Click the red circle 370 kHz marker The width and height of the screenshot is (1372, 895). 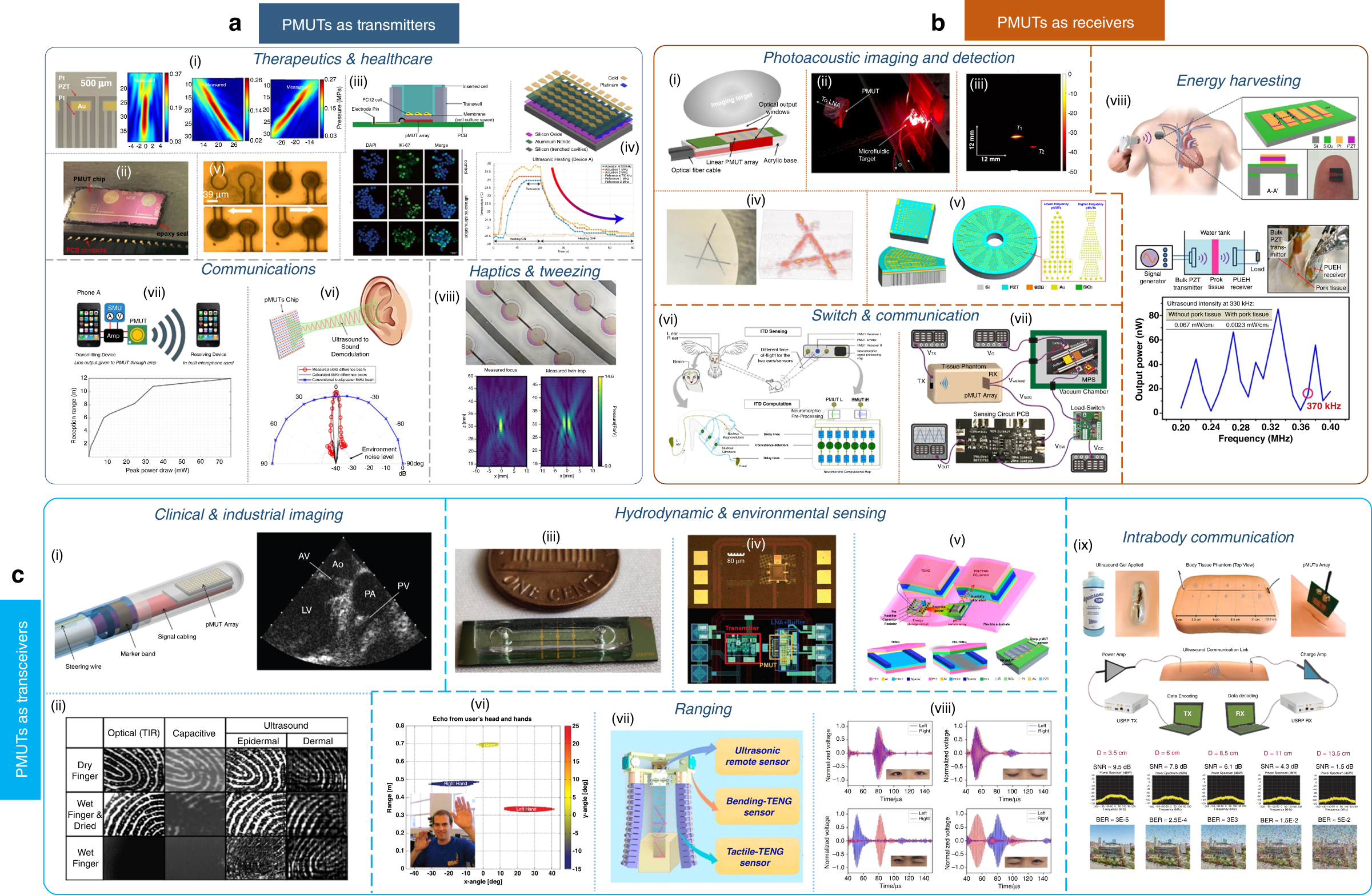coord(1308,393)
